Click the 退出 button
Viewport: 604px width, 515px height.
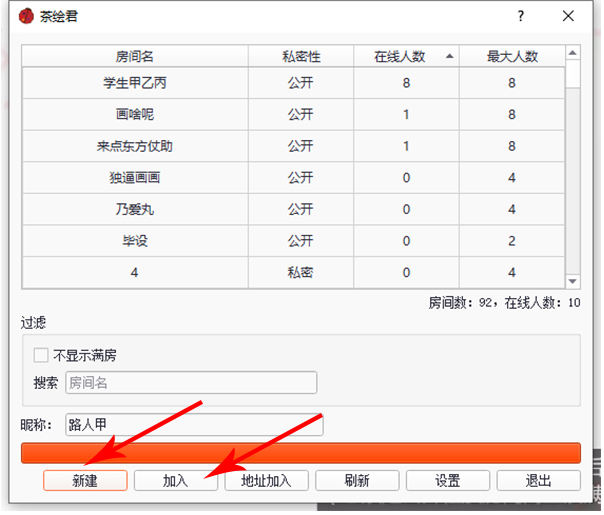pyautogui.click(x=539, y=480)
